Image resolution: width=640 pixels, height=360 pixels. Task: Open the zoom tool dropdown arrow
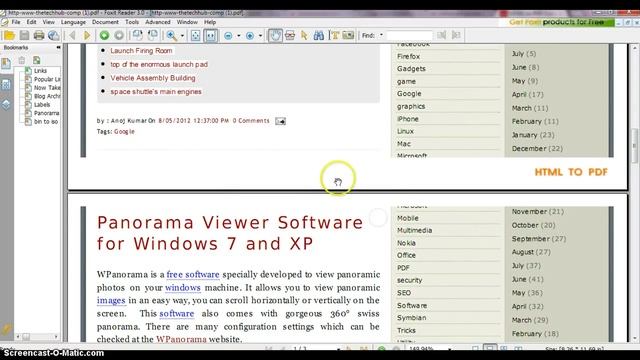182,36
